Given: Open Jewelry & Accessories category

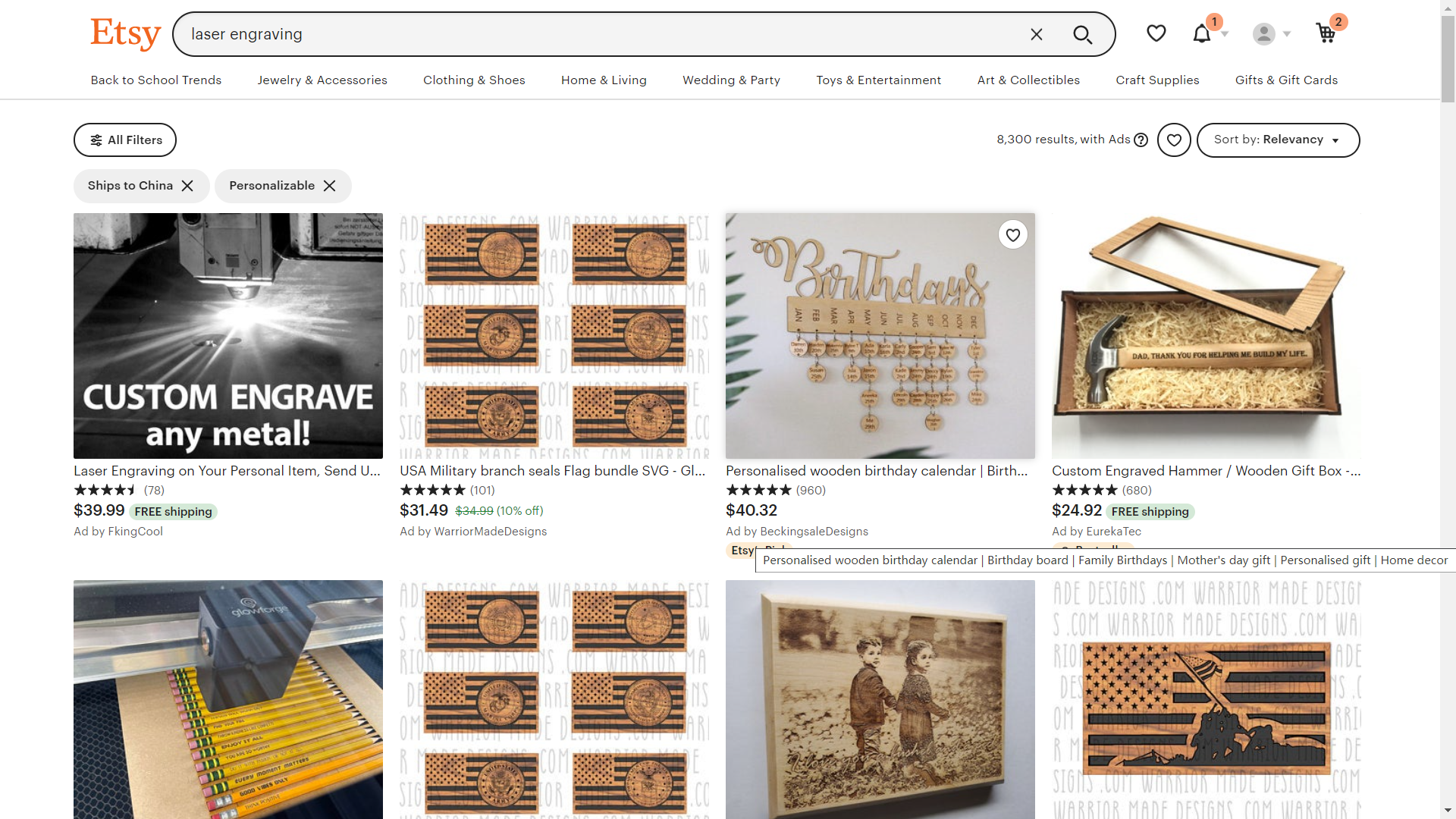Looking at the screenshot, I should (322, 80).
